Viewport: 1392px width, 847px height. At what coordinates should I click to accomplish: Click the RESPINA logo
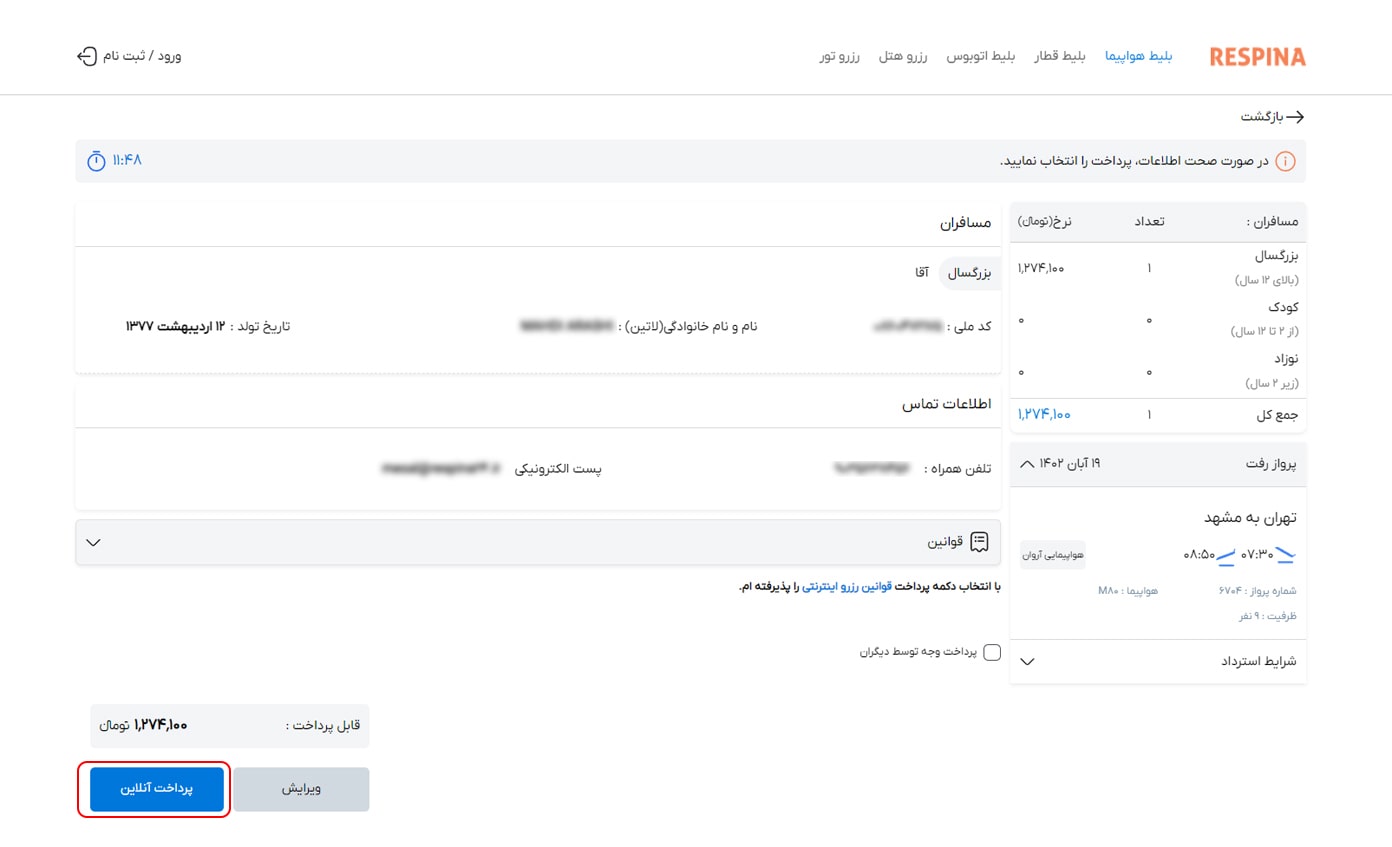1256,57
